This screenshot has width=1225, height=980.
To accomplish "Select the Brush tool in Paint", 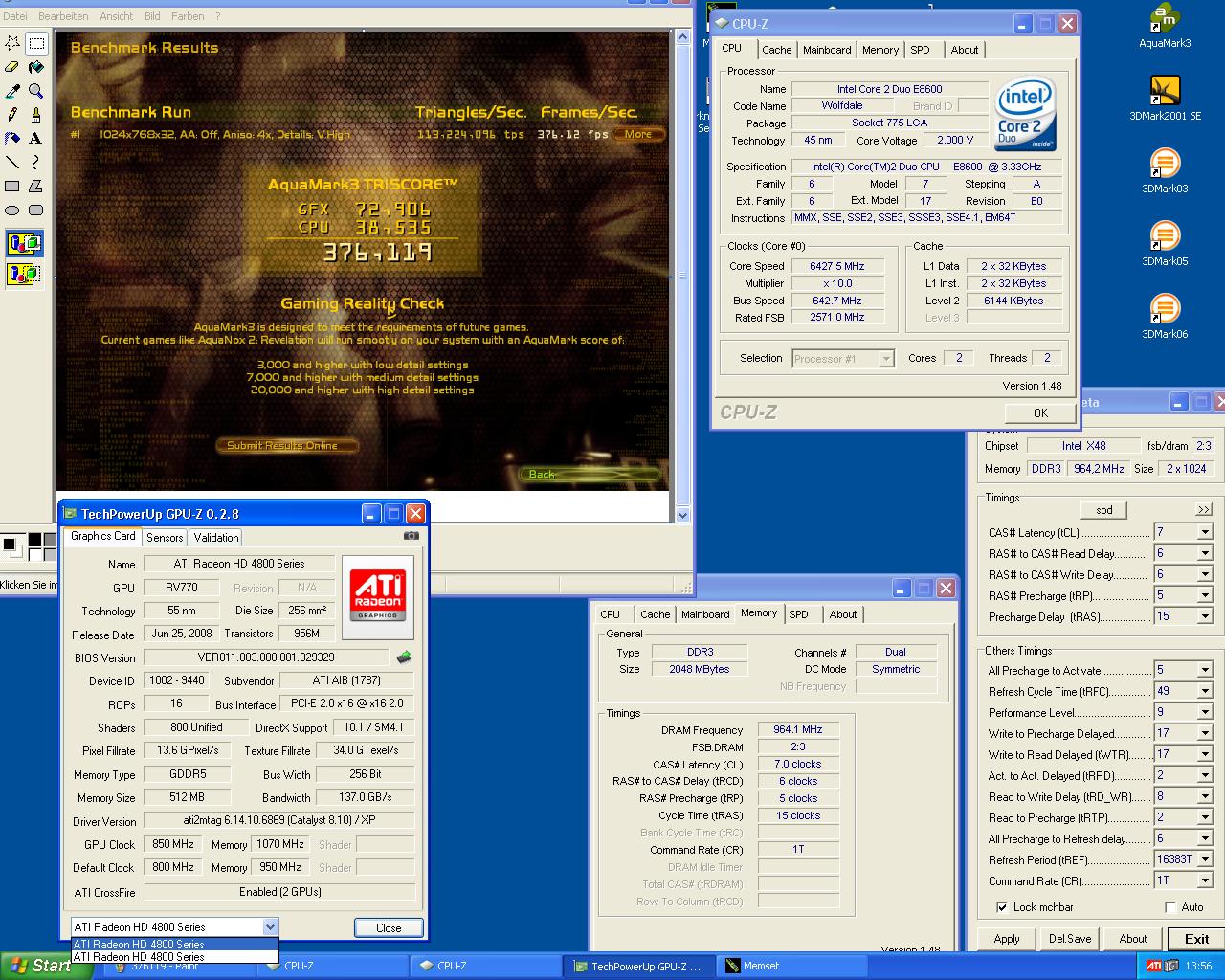I will pyautogui.click(x=36, y=115).
